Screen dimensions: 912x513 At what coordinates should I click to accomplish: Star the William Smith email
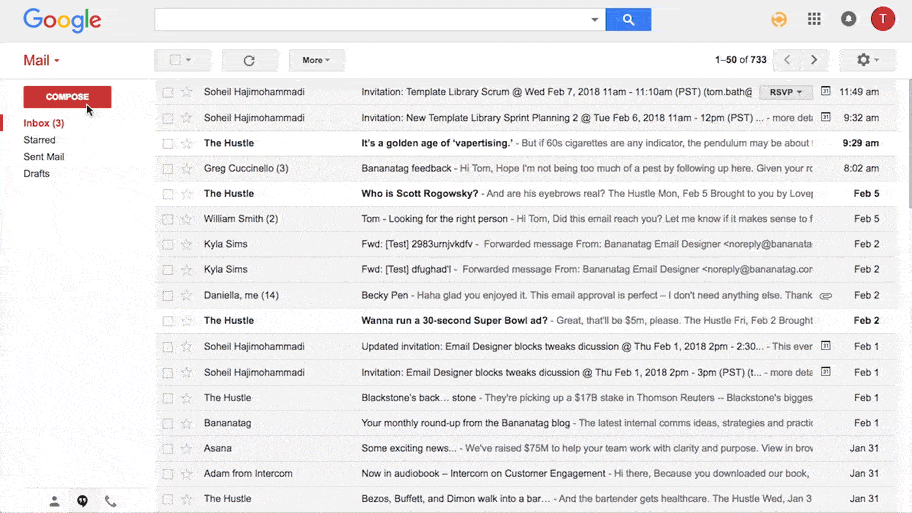tap(186, 219)
